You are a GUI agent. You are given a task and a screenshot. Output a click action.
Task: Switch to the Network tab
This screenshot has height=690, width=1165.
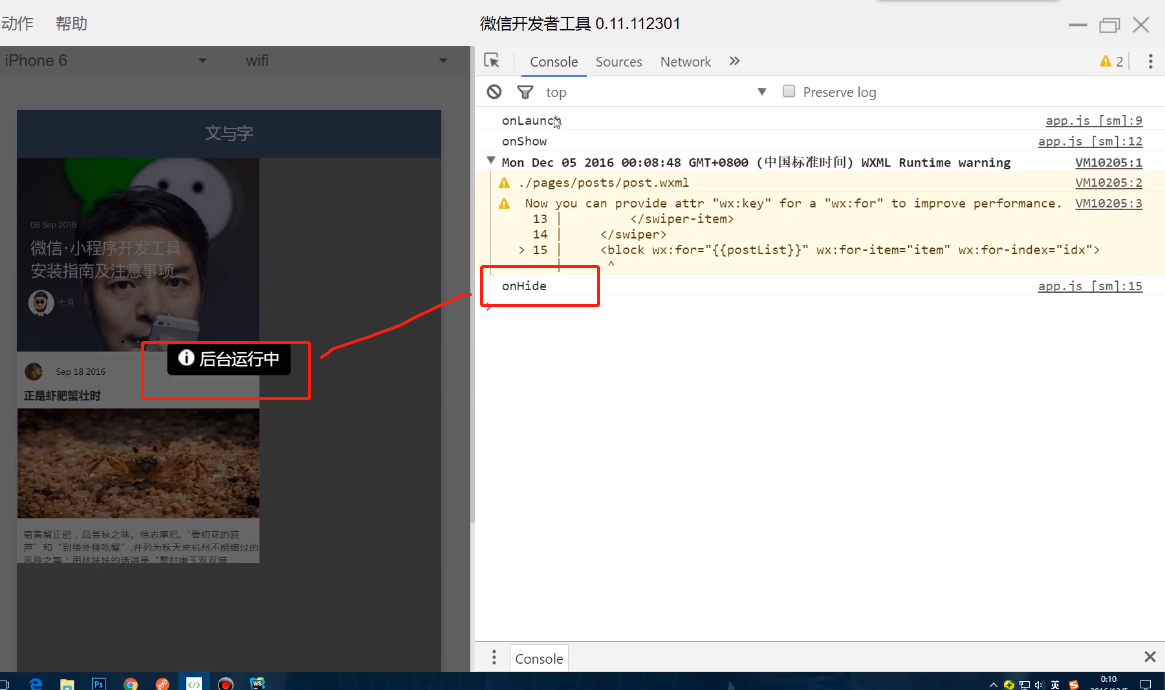click(685, 62)
